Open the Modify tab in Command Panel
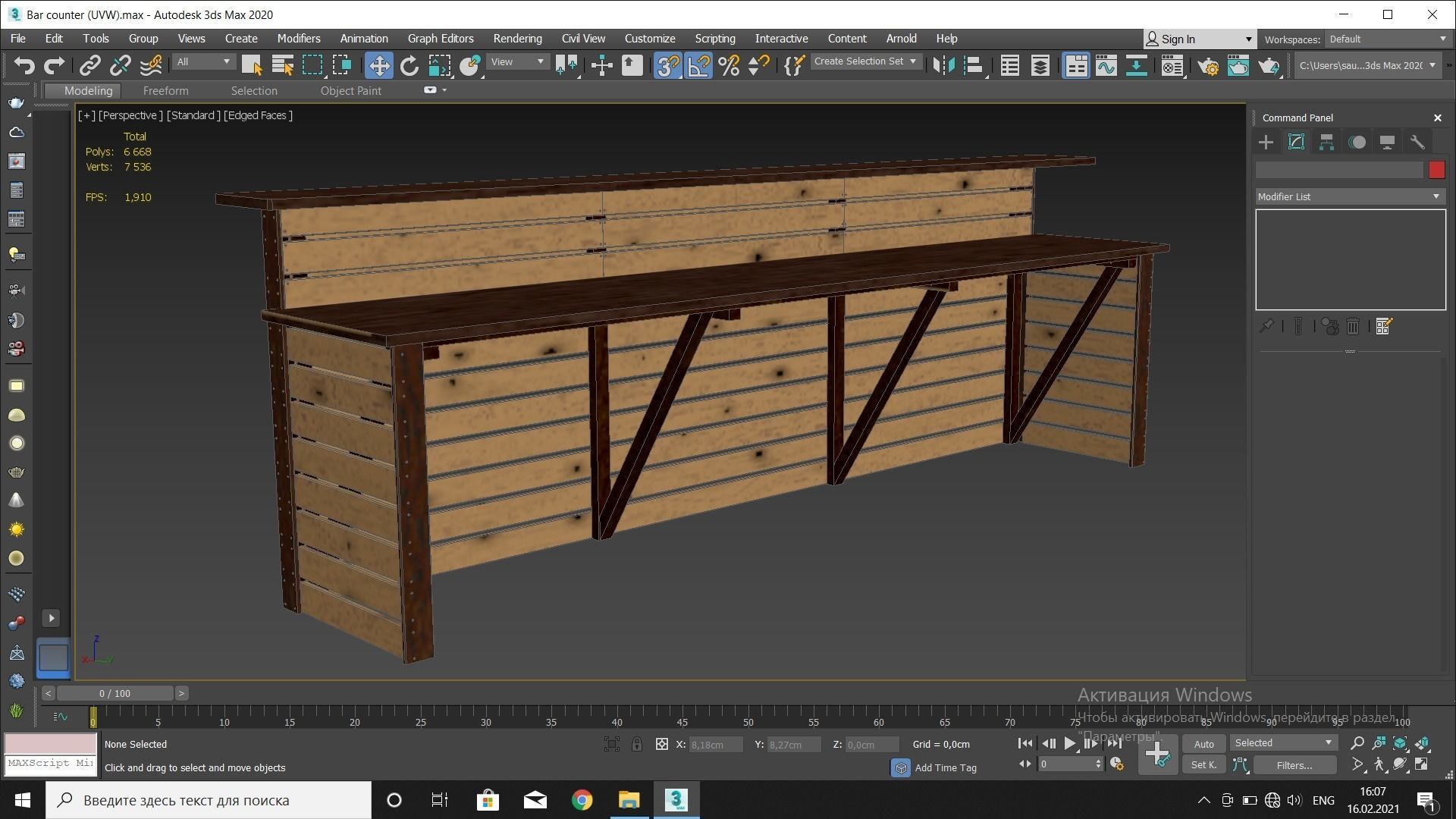The height and width of the screenshot is (819, 1456). pos(1296,143)
